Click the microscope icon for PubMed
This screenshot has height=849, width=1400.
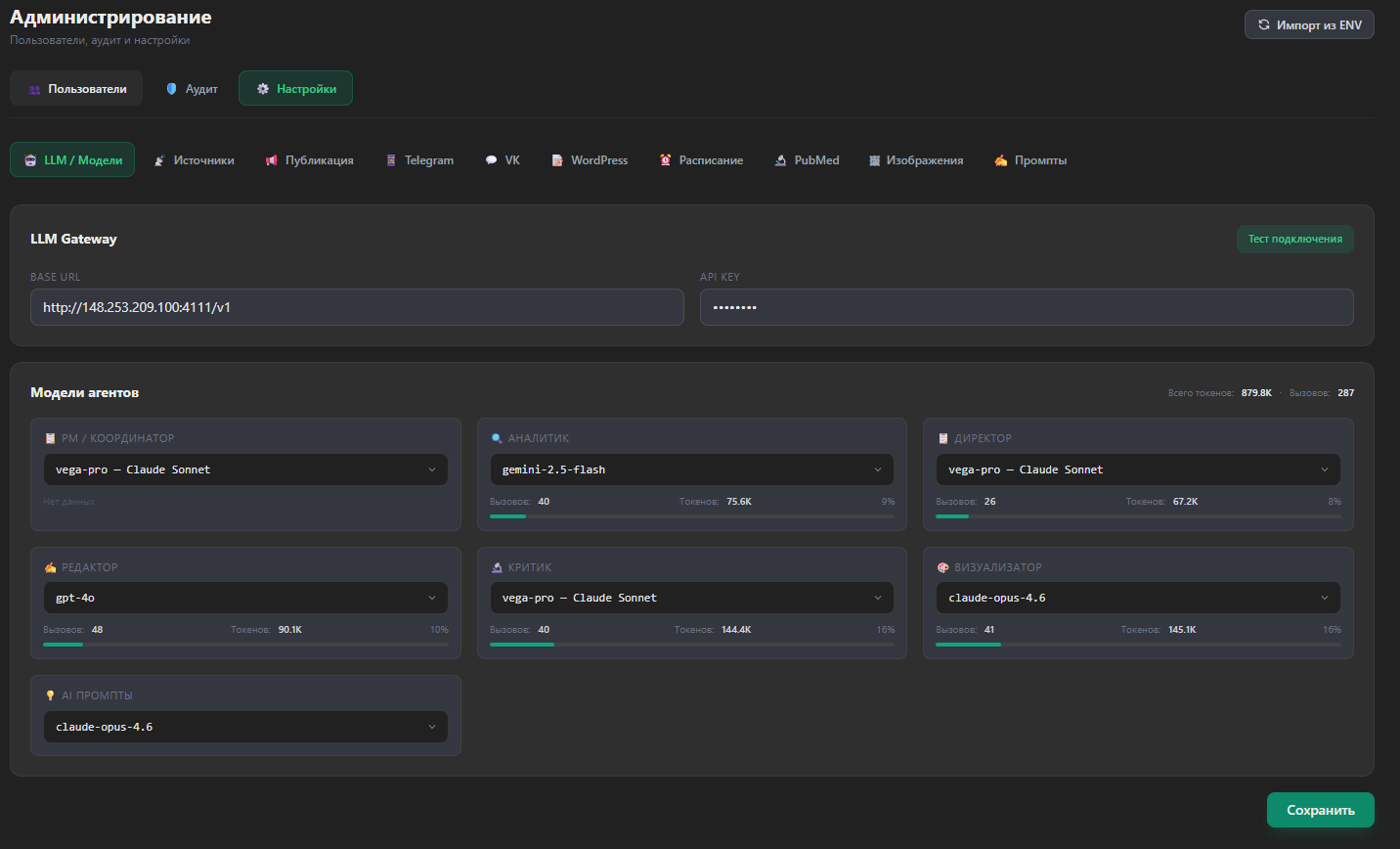click(781, 160)
